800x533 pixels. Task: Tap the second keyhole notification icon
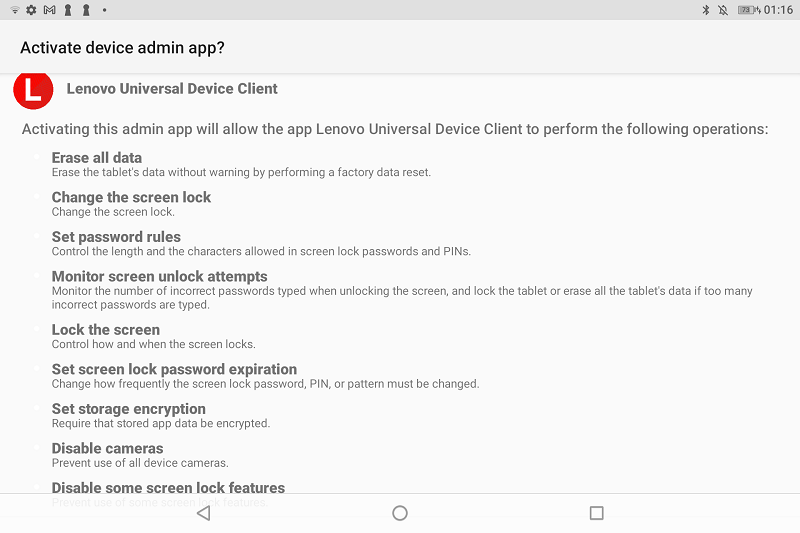tap(86, 10)
